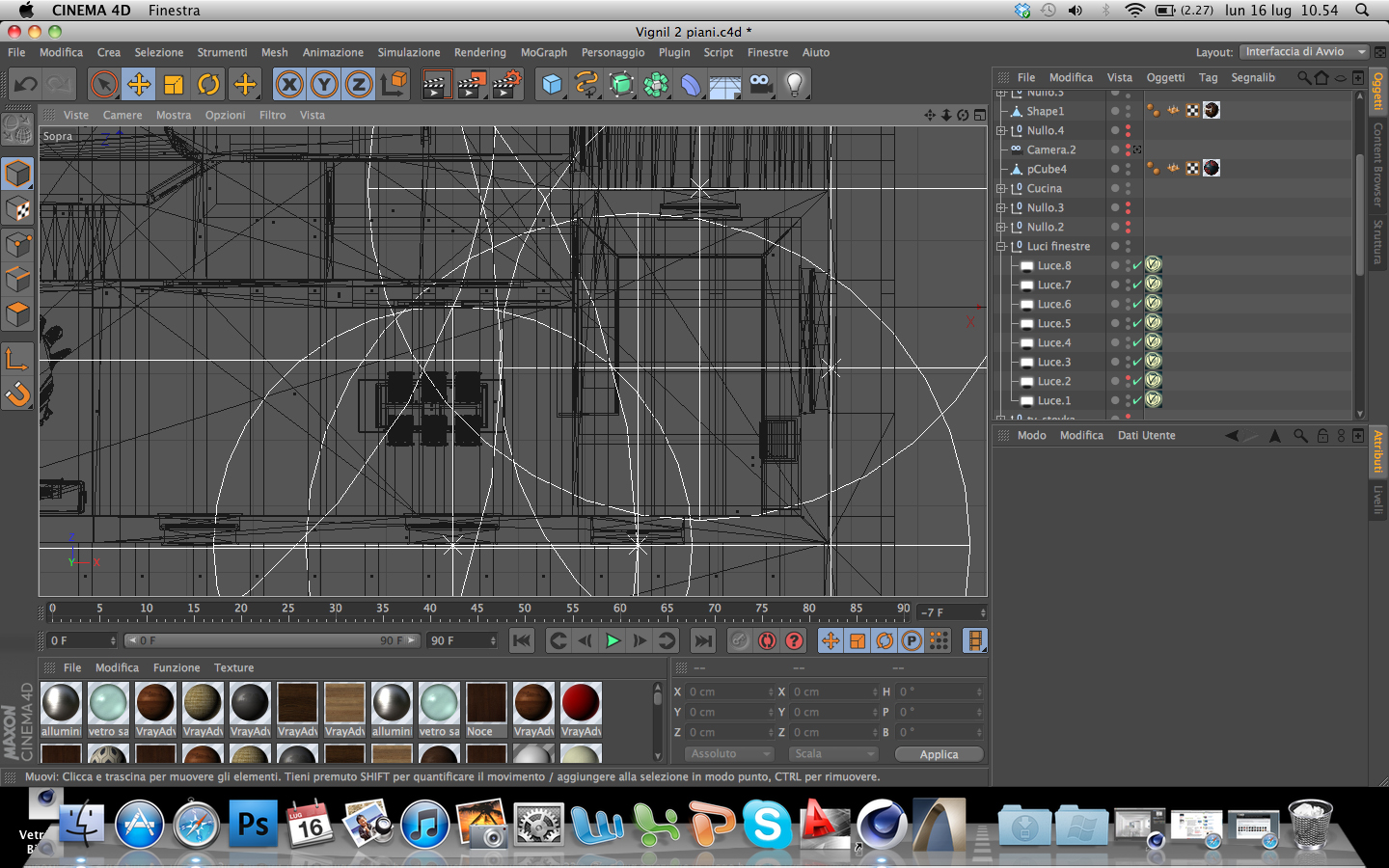Add a camera object from toolbar
Image resolution: width=1389 pixels, height=868 pixels.
coord(760,85)
